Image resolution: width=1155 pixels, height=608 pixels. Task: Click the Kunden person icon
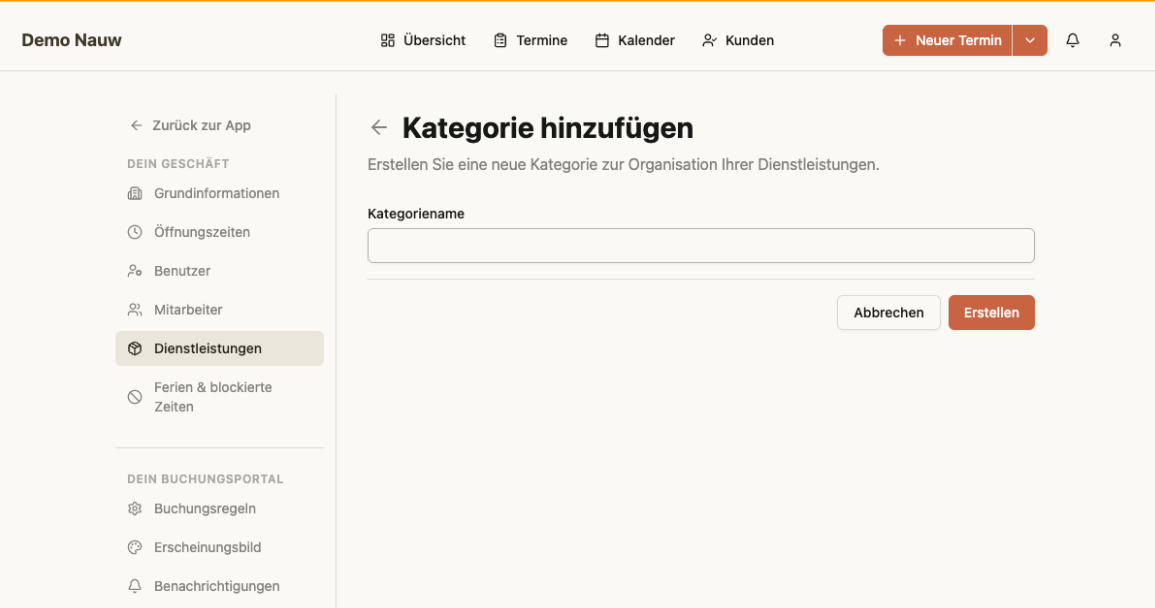point(709,41)
